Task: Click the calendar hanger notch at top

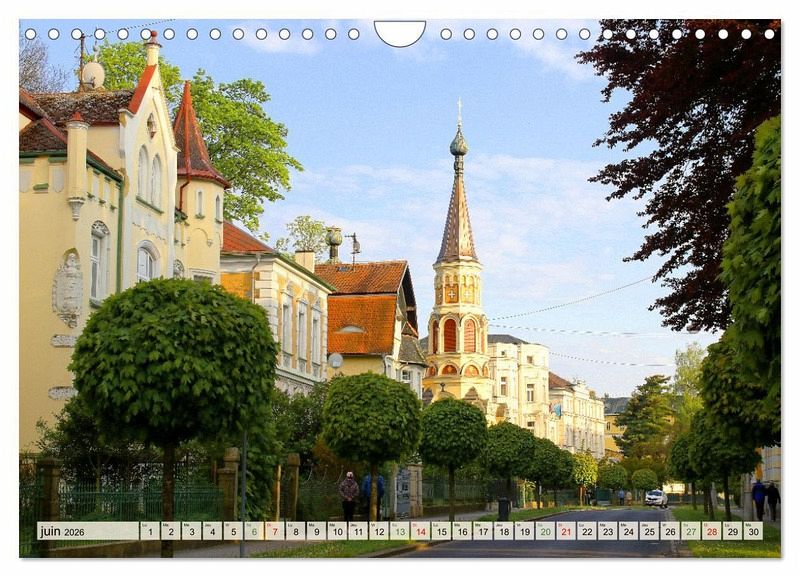Action: coord(400,33)
